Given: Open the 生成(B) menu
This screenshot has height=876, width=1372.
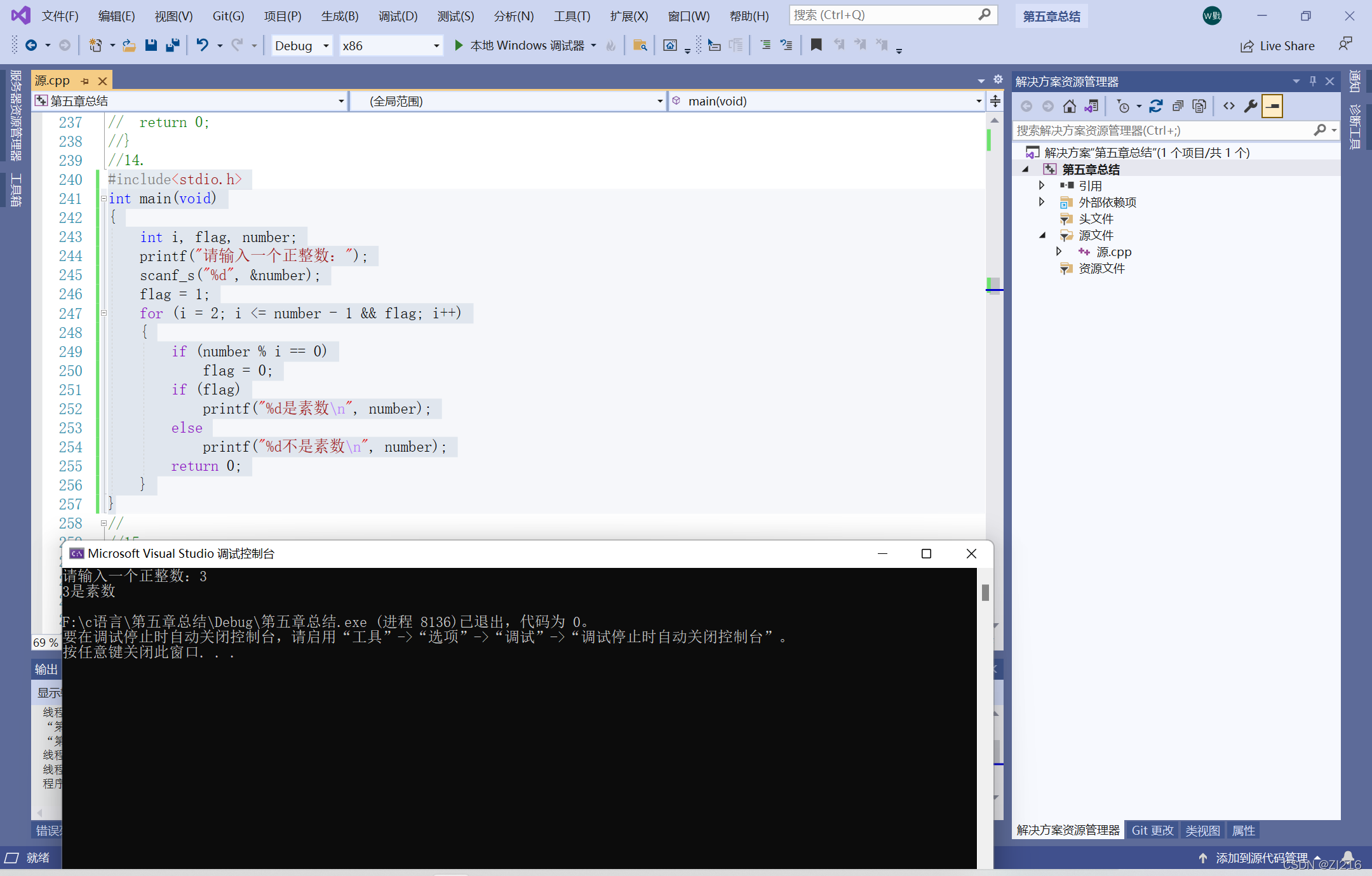Looking at the screenshot, I should [340, 16].
